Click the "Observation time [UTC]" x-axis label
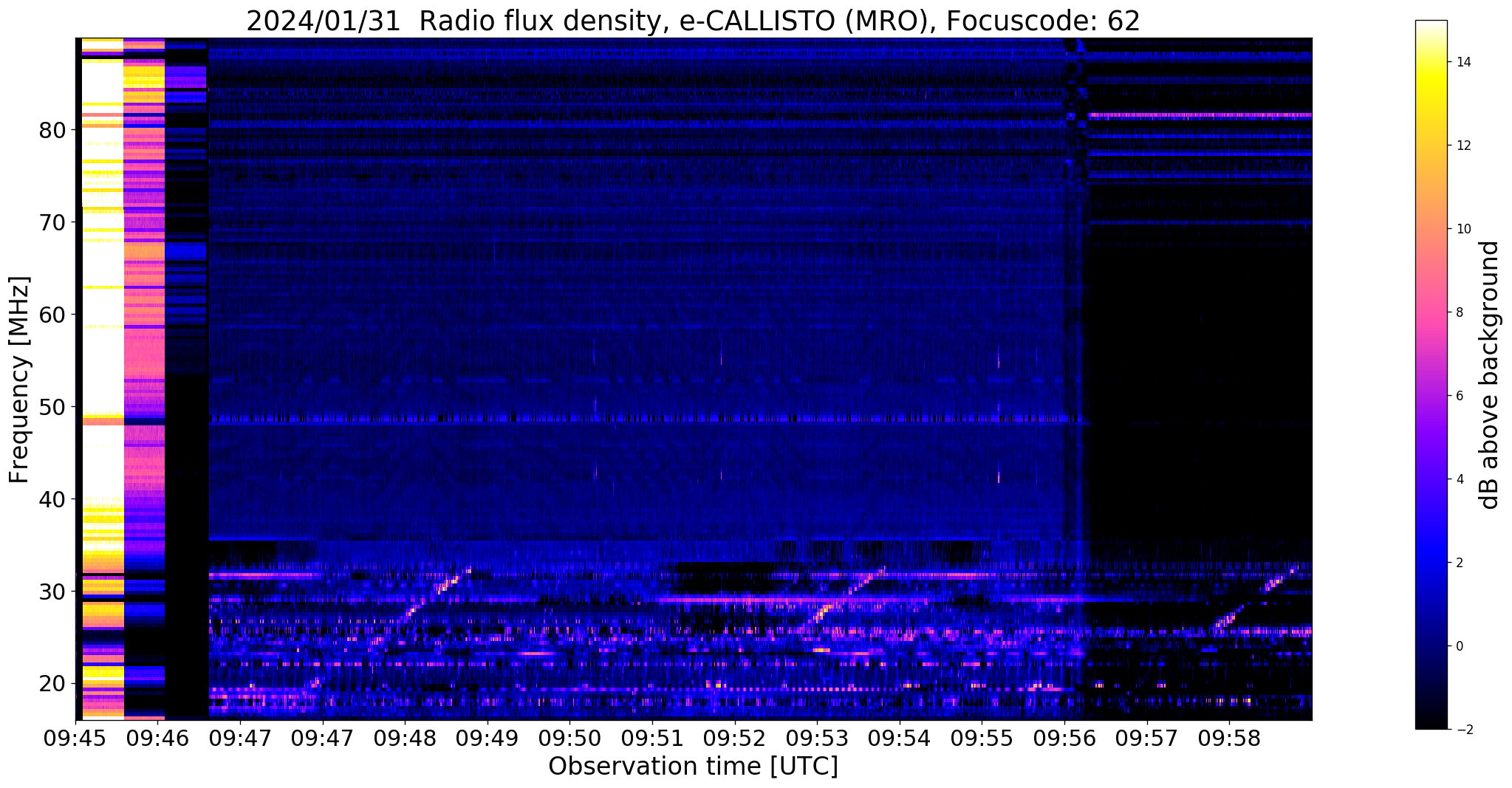1512x788 pixels. (693, 767)
